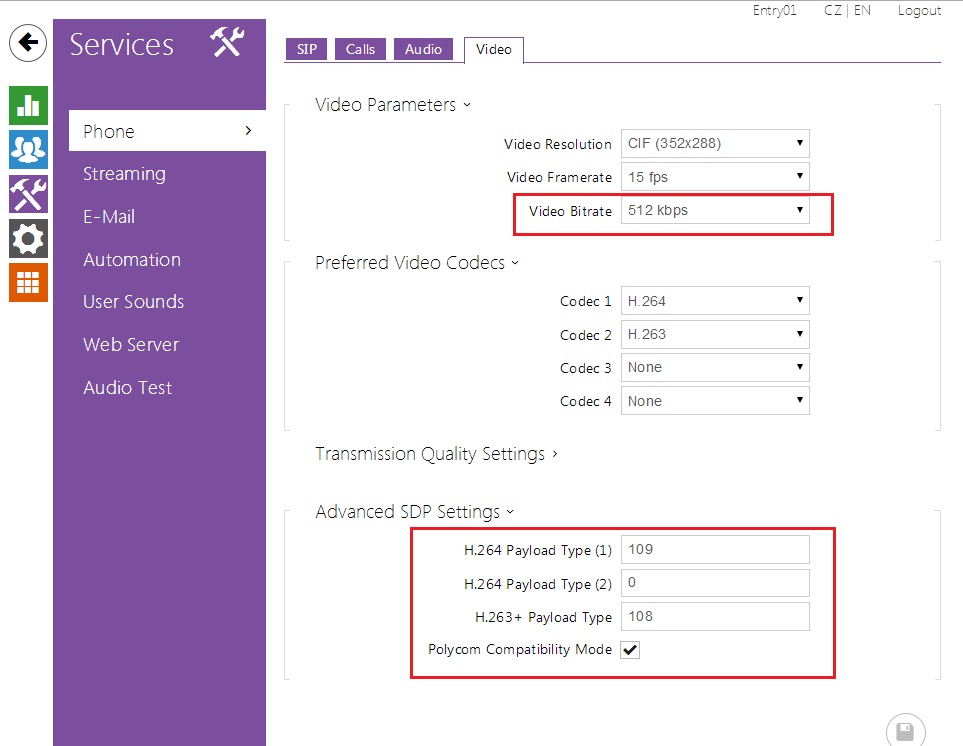Expand Transmission Quality Settings section
Viewport: 963px width, 746px height.
(x=436, y=454)
